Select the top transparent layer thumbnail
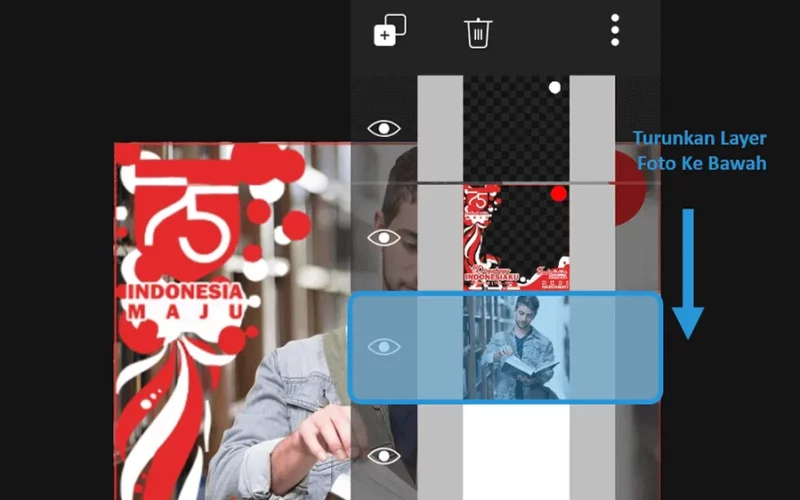This screenshot has height=500, width=800. [516, 129]
